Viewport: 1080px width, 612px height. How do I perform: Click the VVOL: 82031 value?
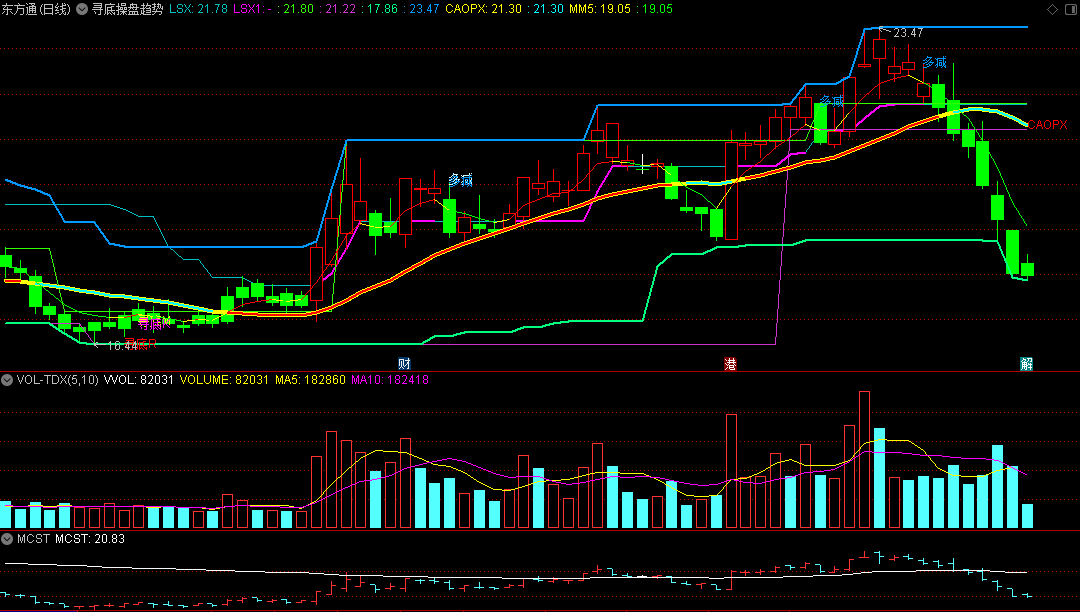click(x=138, y=380)
